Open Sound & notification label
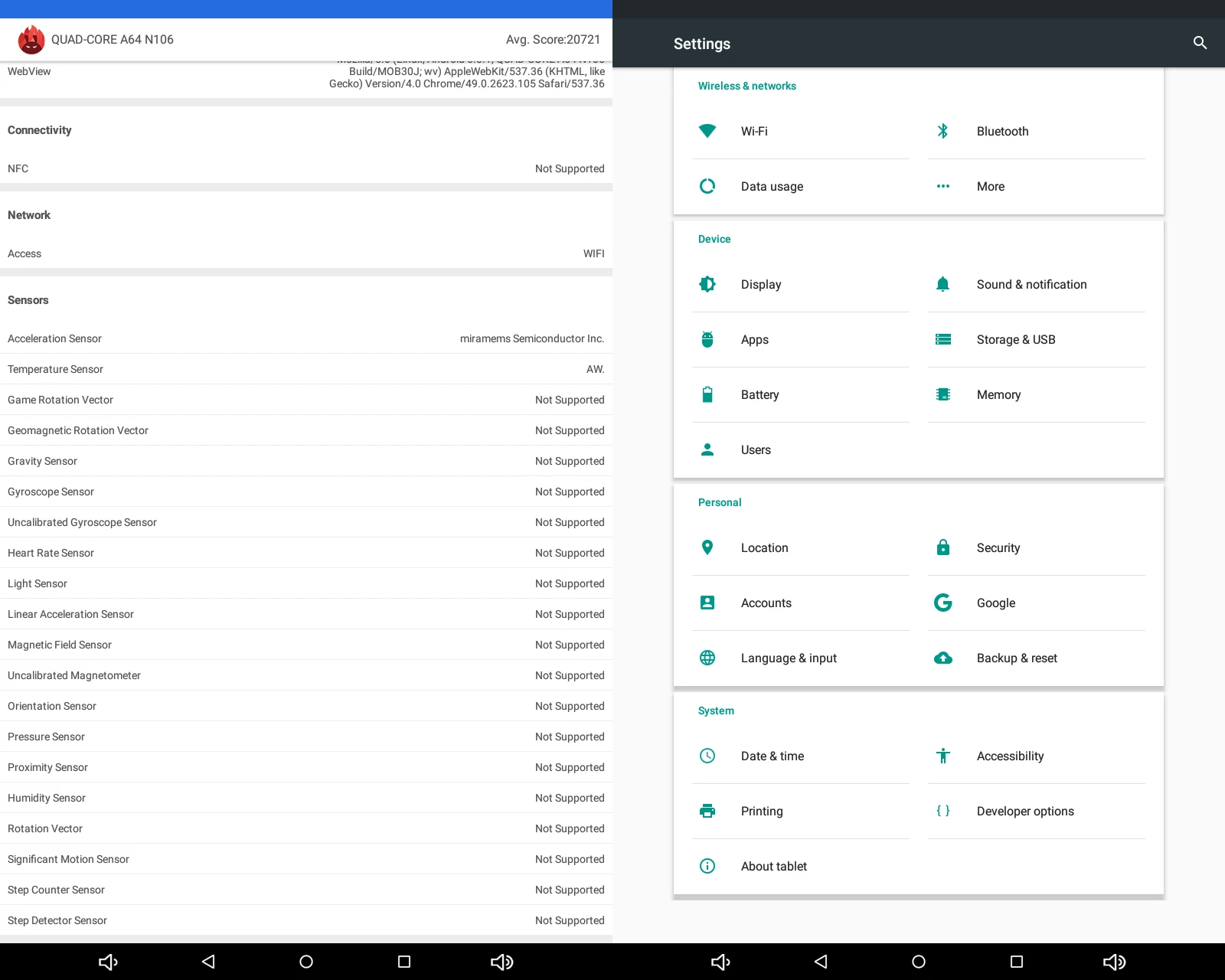Viewport: 1225px width, 980px height. pos(1031,284)
